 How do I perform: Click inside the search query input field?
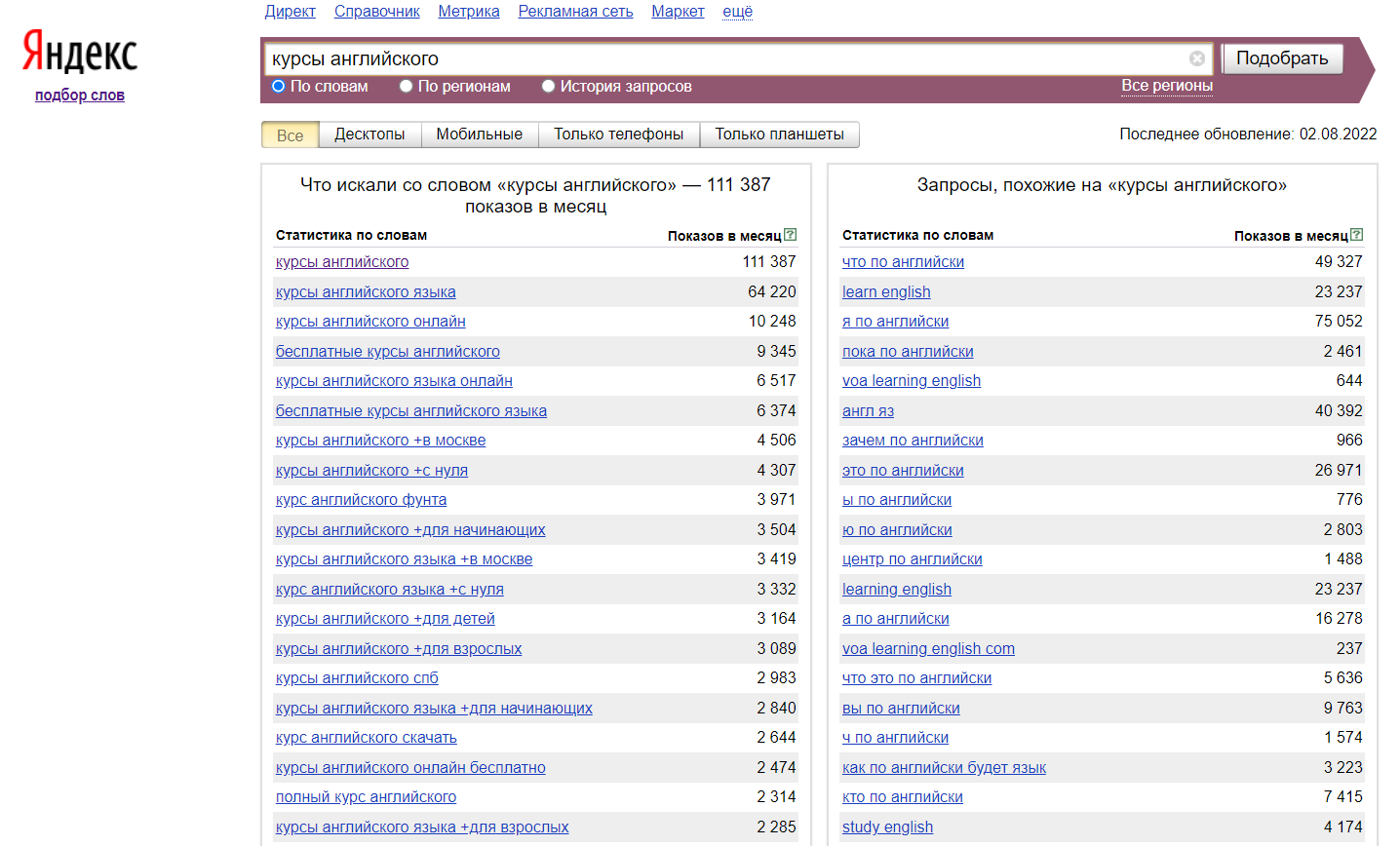pyautogui.click(x=682, y=58)
